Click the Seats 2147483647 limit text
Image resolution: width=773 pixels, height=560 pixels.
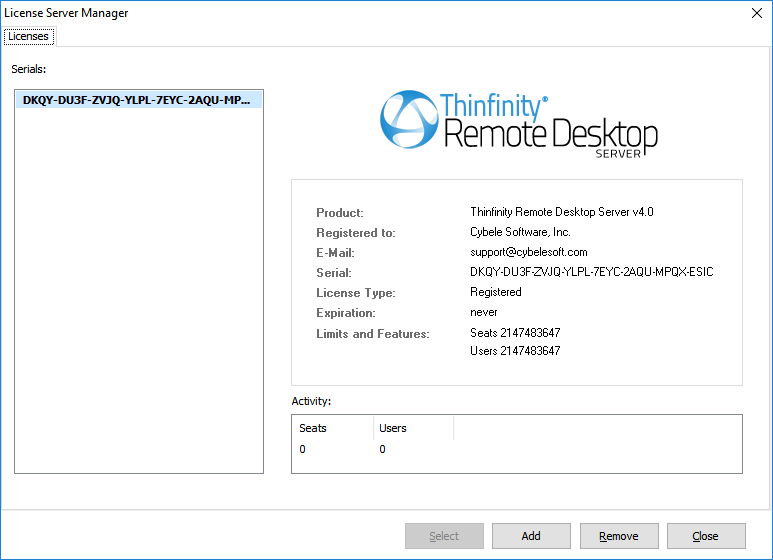click(515, 333)
